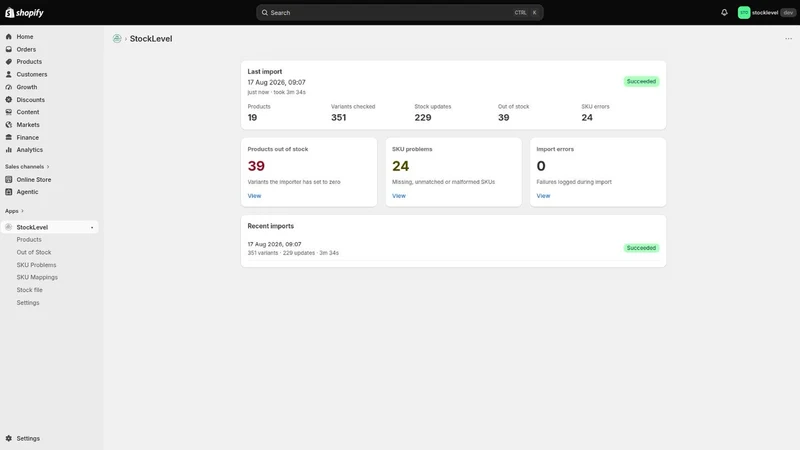Click the Growth icon
This screenshot has width=800, height=450.
pyautogui.click(x=9, y=87)
